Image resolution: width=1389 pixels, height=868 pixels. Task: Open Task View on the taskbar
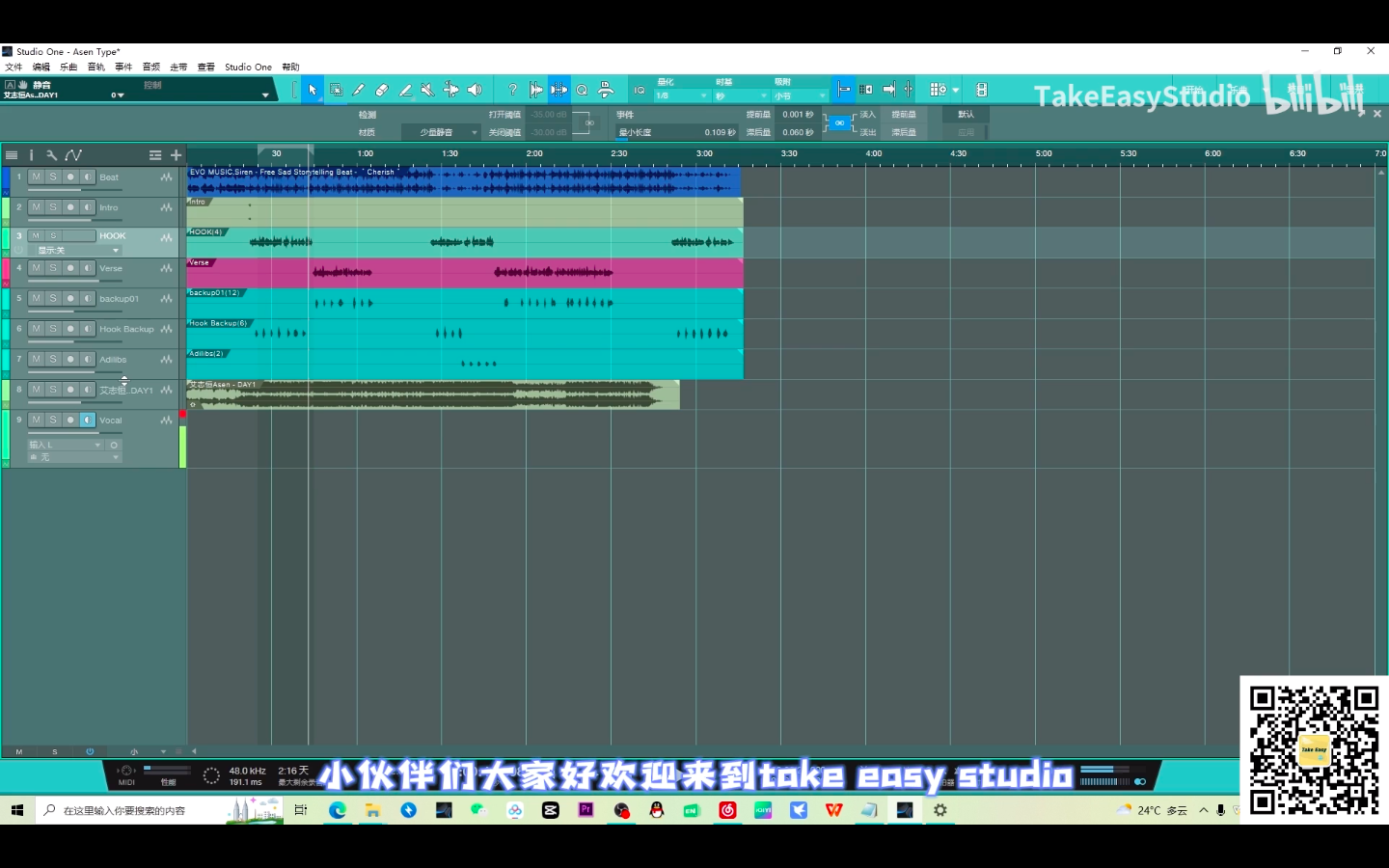301,810
